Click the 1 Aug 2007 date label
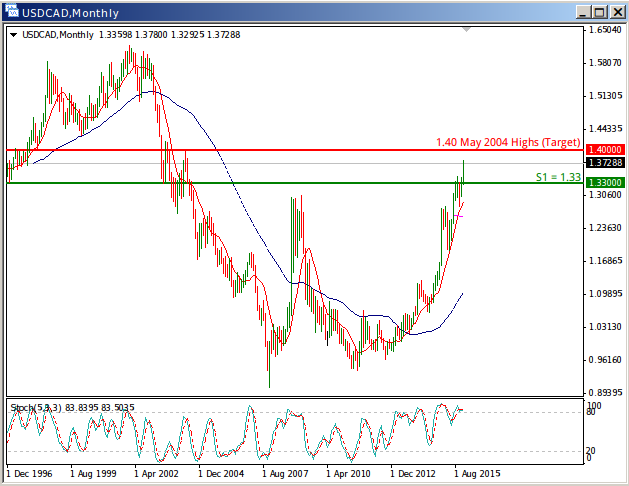 point(285,474)
